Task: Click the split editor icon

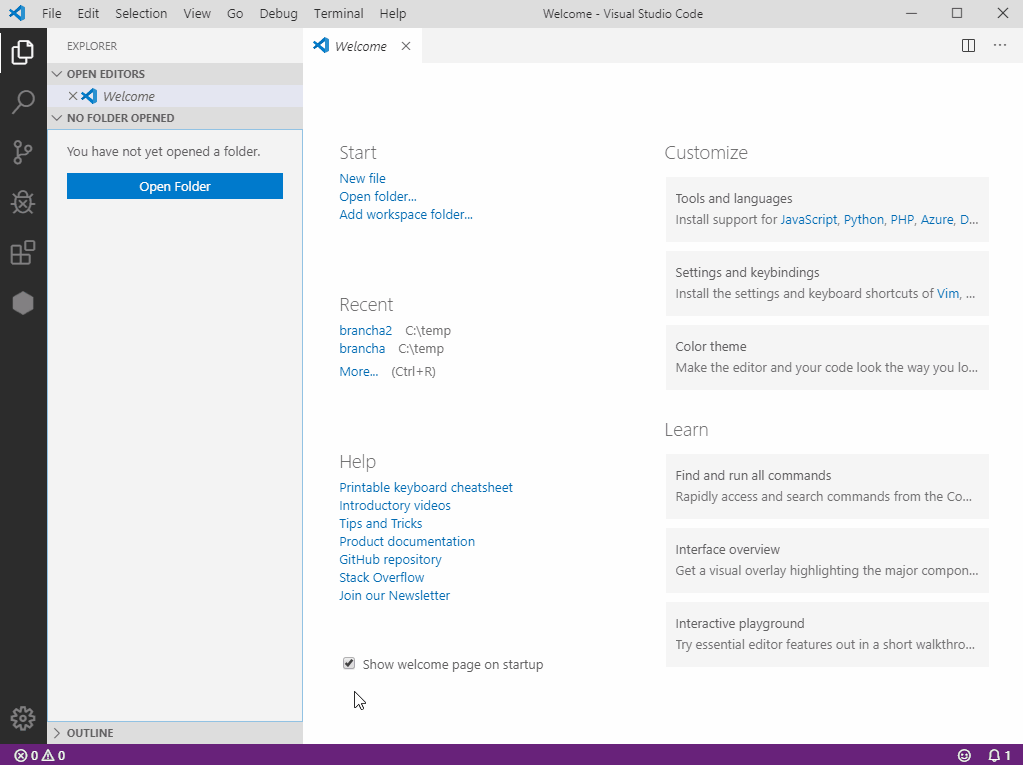Action: tap(968, 45)
